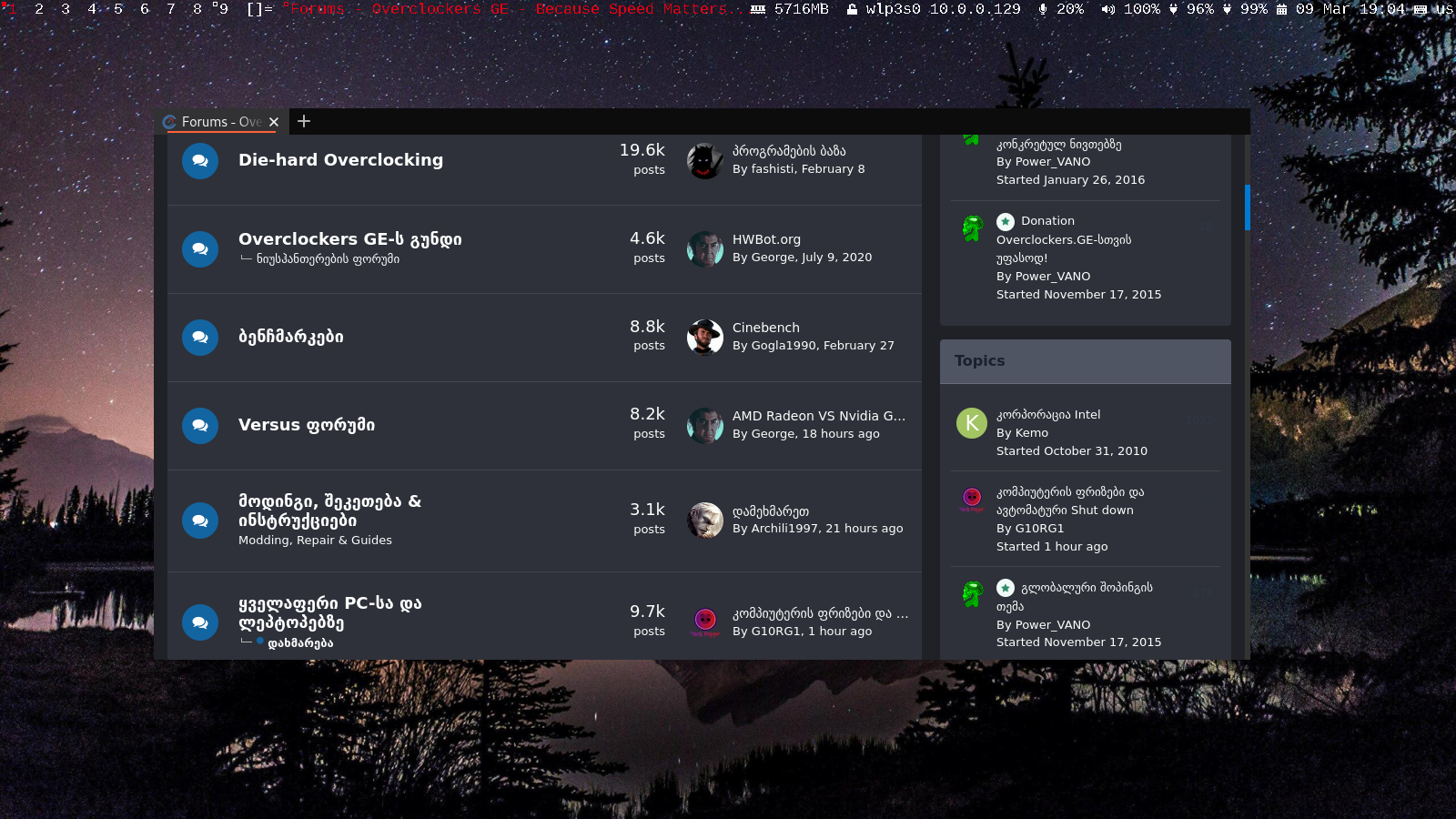This screenshot has height=819, width=1456.
Task: Click Kemo's green K avatar
Action: click(972, 422)
